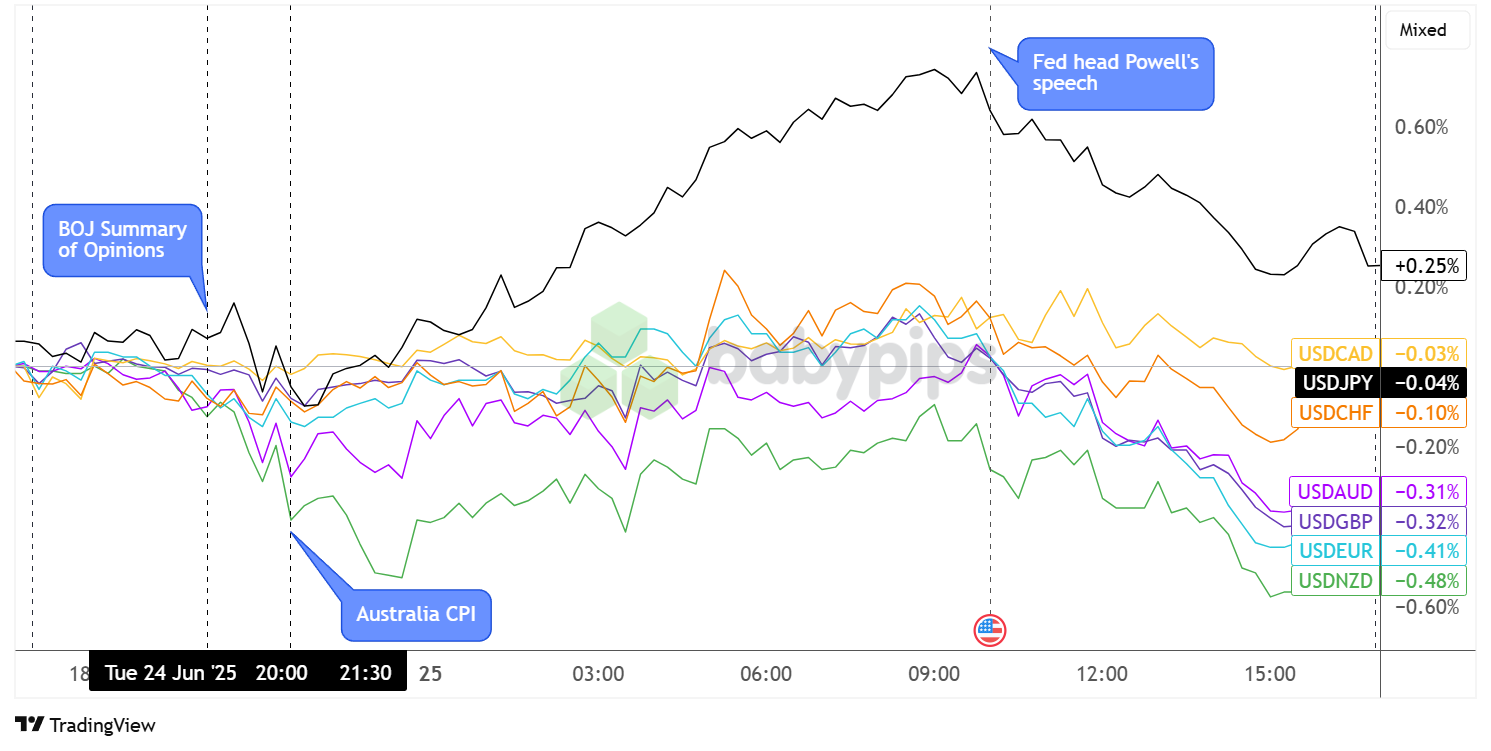The height and width of the screenshot is (751, 1491).
Task: Select the USDEUR symbol label
Action: point(1335,550)
